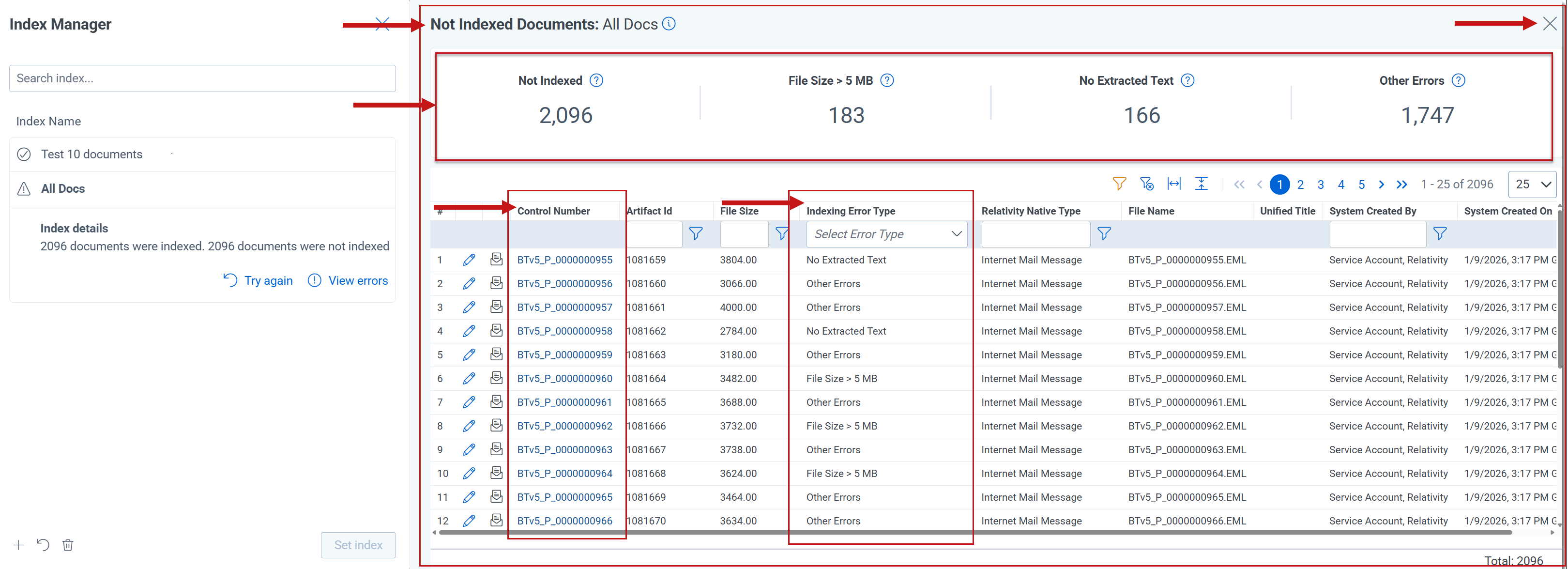Viewport: 1568px width, 569px height.
Task: Click the warning icon beside All Docs entry
Action: [23, 188]
